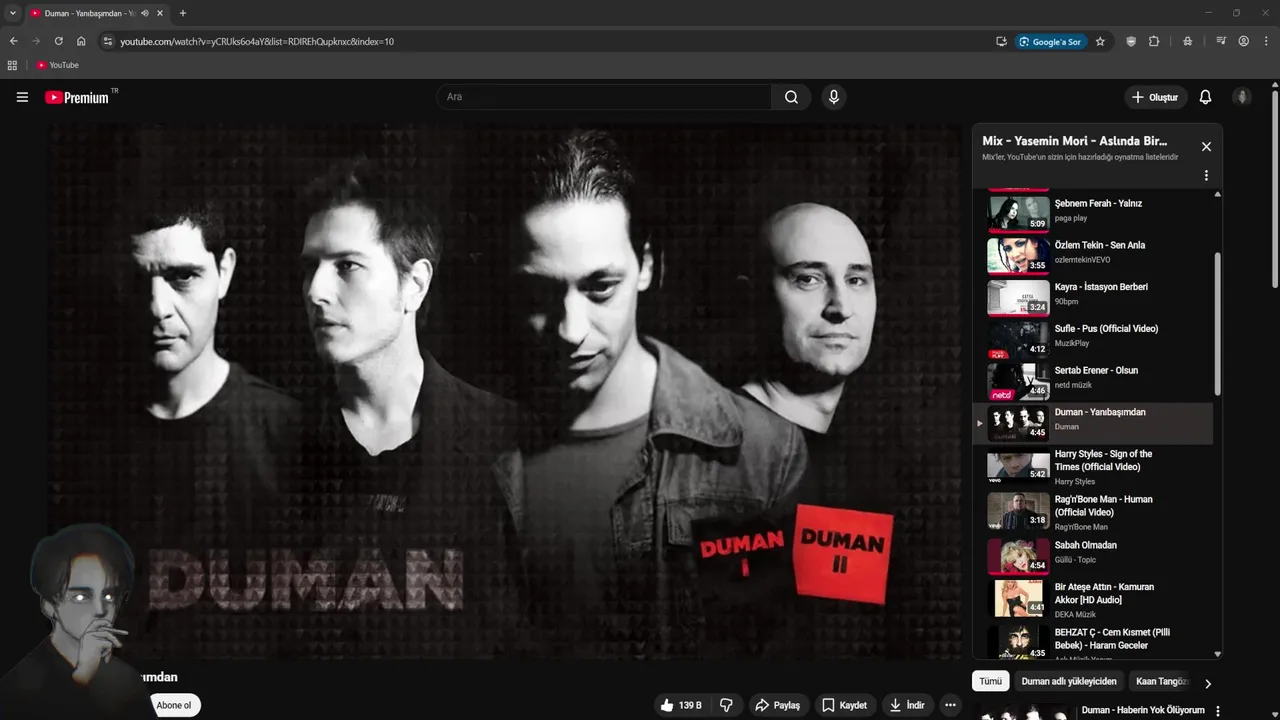Click the Mix - Yasemin Mori playlist title
Viewport: 1280px width, 720px height.
tap(1075, 141)
